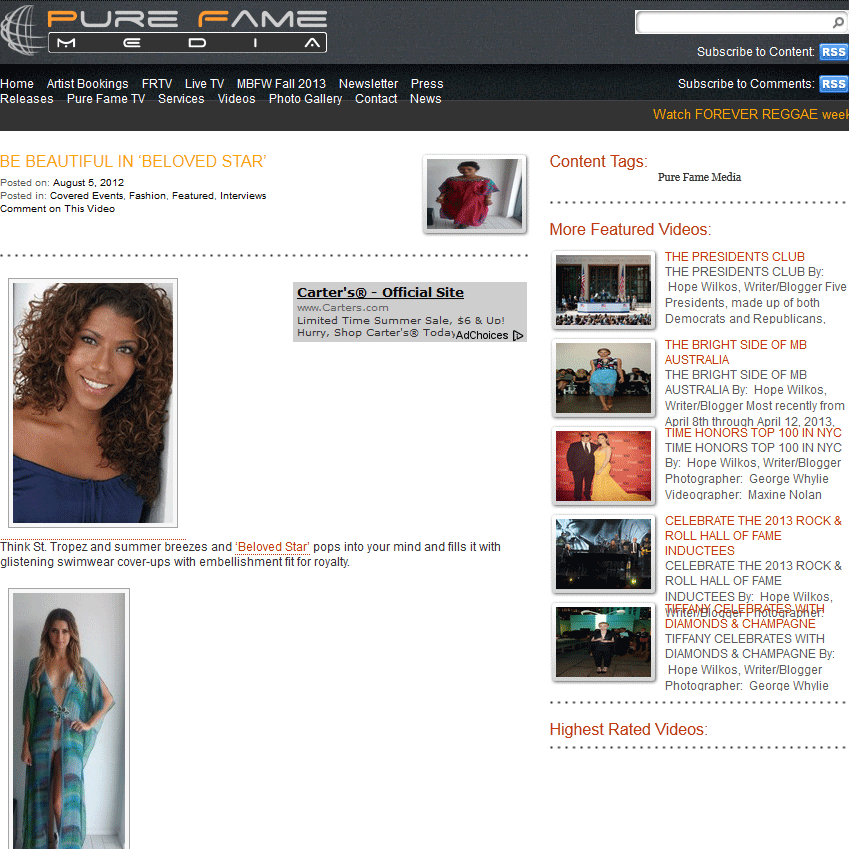
Task: Select the Newsletter menu link
Action: [x=368, y=84]
